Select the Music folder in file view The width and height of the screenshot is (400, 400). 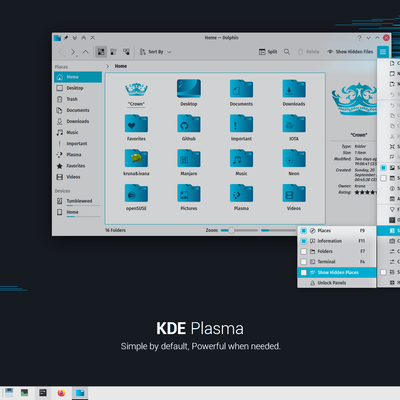tap(241, 163)
